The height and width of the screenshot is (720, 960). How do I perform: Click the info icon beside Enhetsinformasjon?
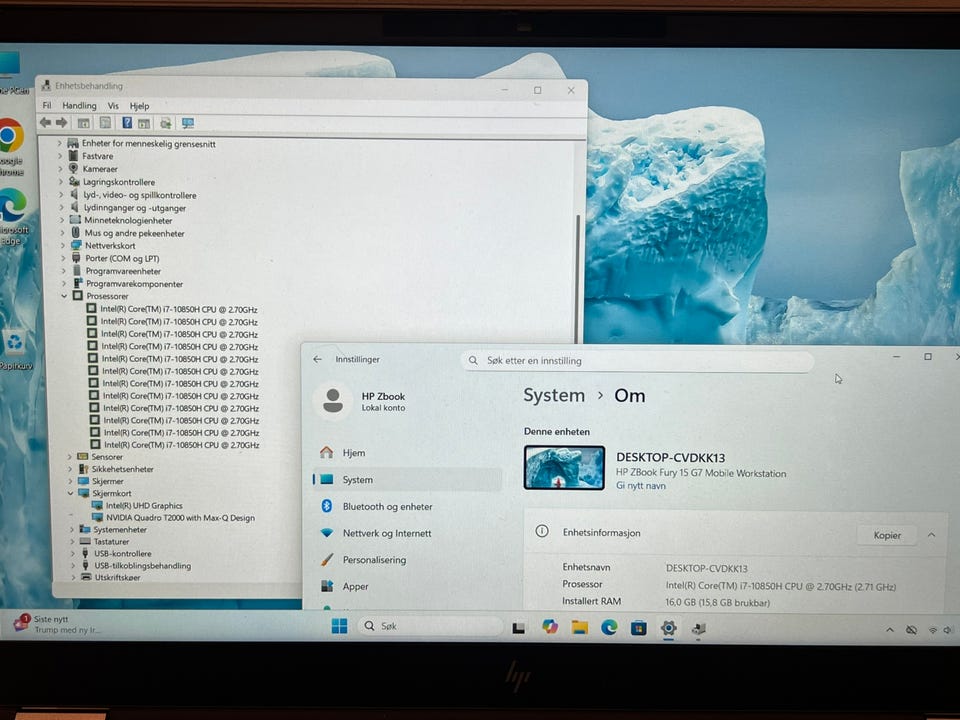point(542,531)
